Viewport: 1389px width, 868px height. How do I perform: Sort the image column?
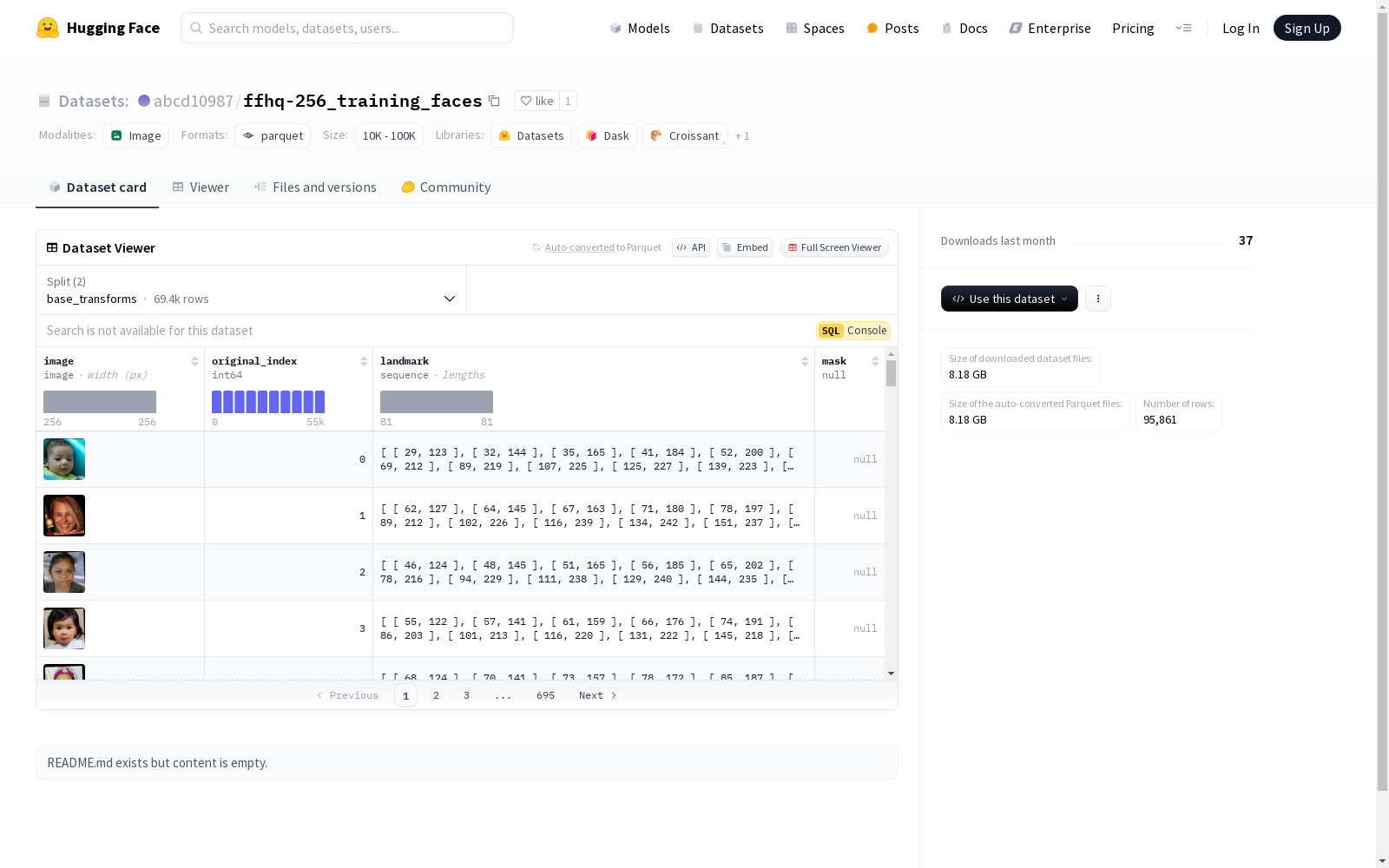194,361
